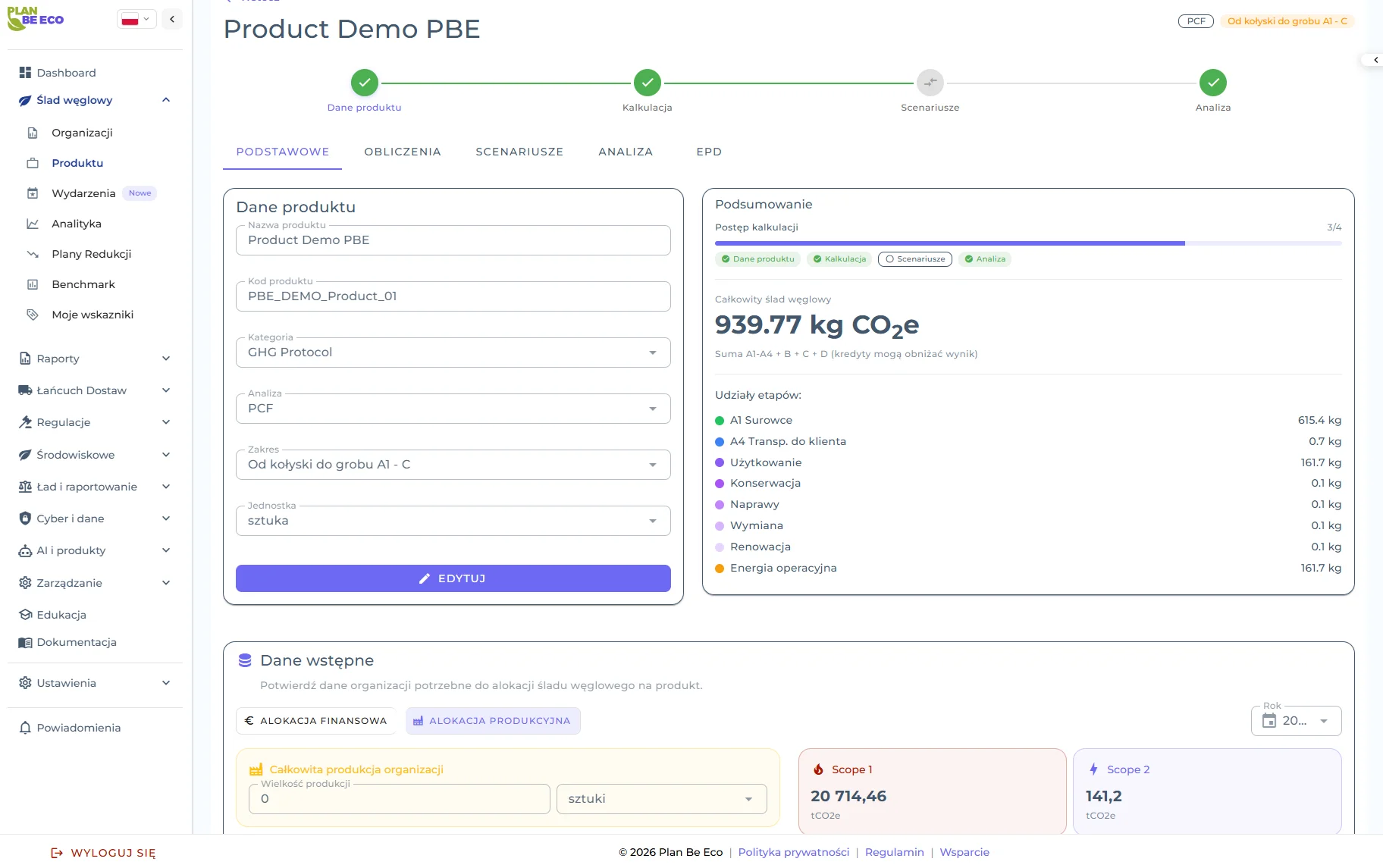The height and width of the screenshot is (868, 1383).
Task: Click the Dashboard icon in sidebar
Action: coord(25,73)
